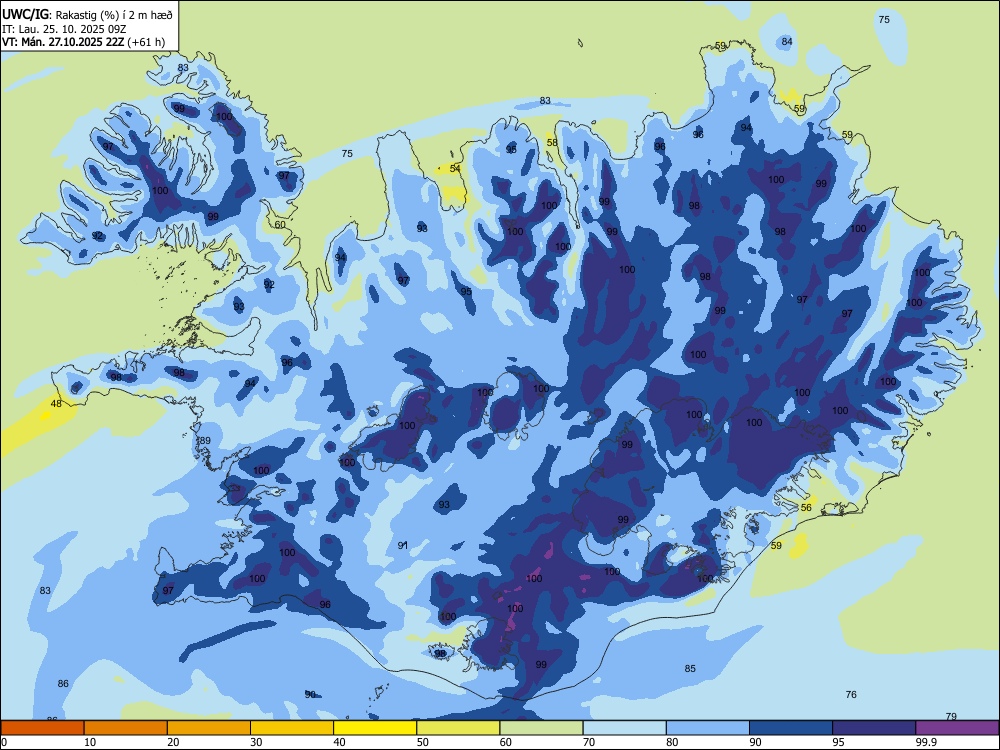Select the orange 10–20 legend color segment
The height and width of the screenshot is (750, 1000).
tap(126, 728)
